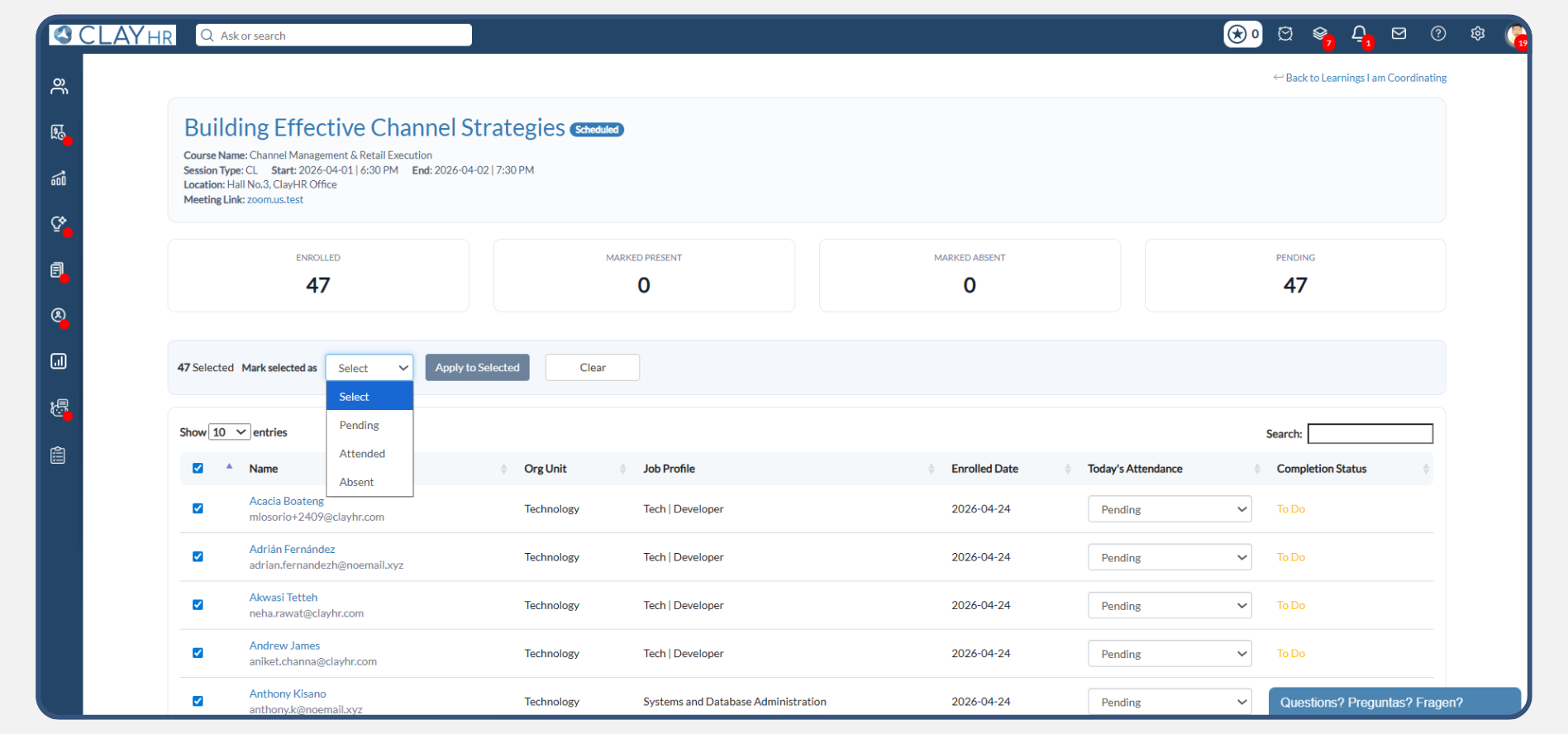Uncheck Akwasi Tetteh's row checkbox
The height and width of the screenshot is (734, 1568).
[198, 604]
